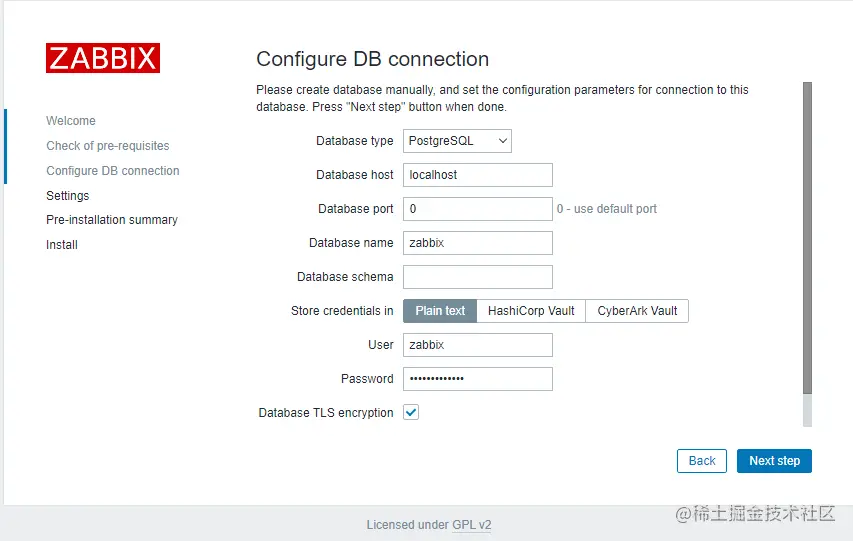Select CyberArk Vault credential storage
Image resolution: width=853 pixels, height=541 pixels.
pyautogui.click(x=637, y=311)
